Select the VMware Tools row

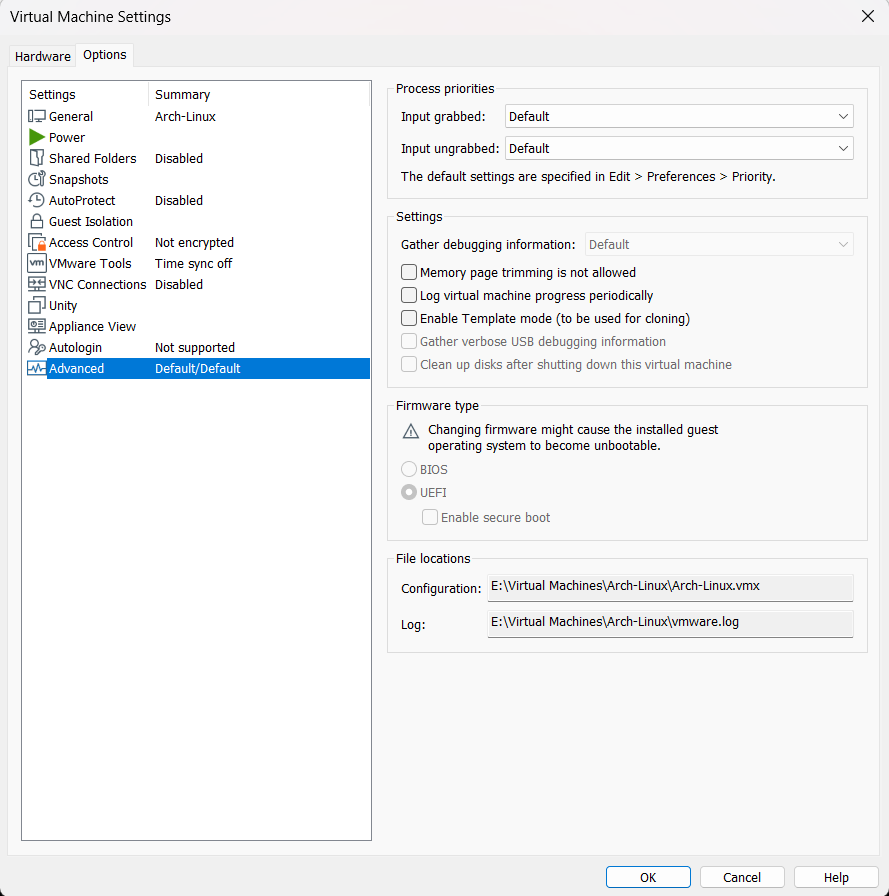click(x=196, y=263)
